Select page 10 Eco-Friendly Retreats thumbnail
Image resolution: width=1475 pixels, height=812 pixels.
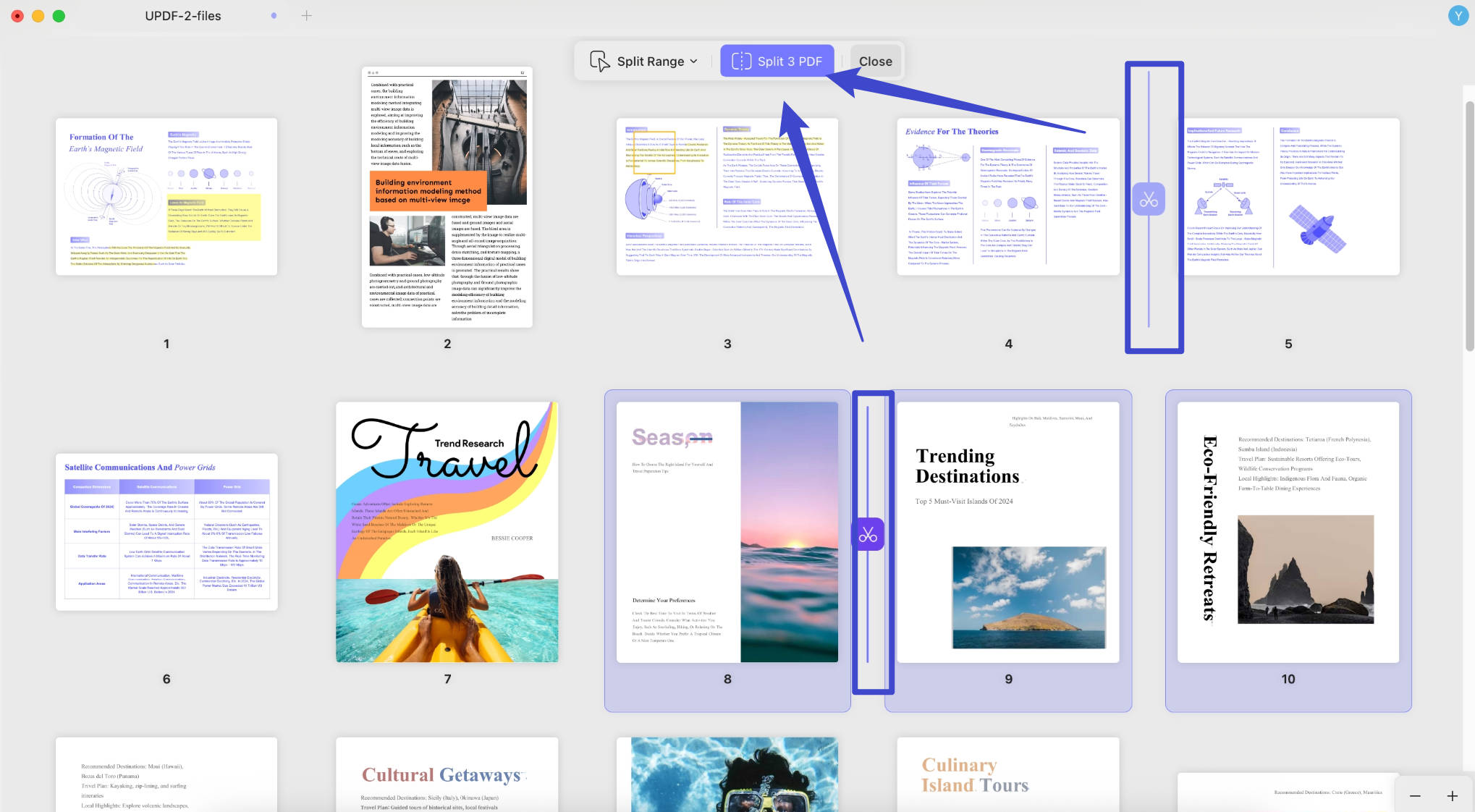point(1288,532)
